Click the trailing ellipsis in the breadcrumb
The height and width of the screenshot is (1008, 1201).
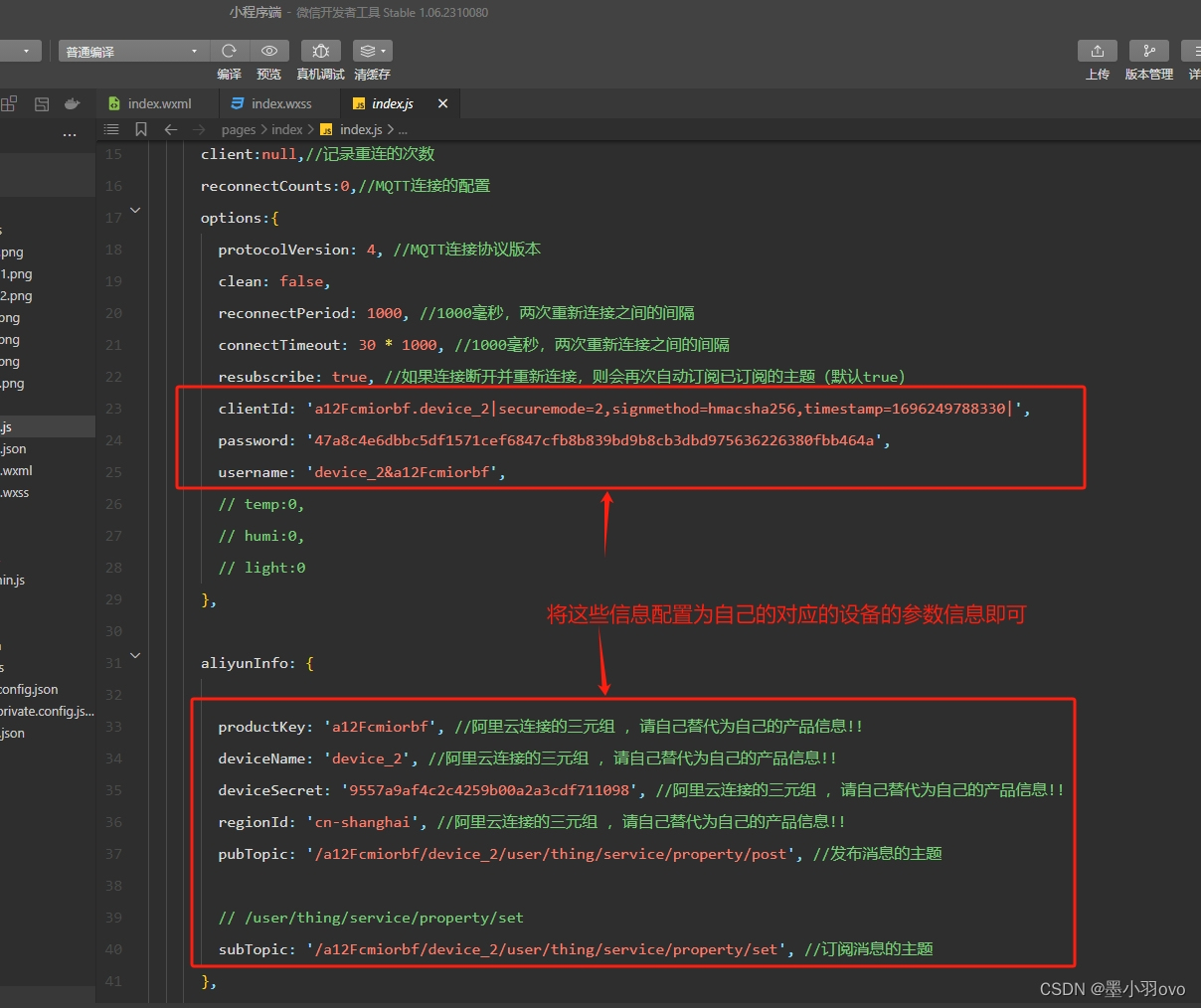[x=403, y=130]
